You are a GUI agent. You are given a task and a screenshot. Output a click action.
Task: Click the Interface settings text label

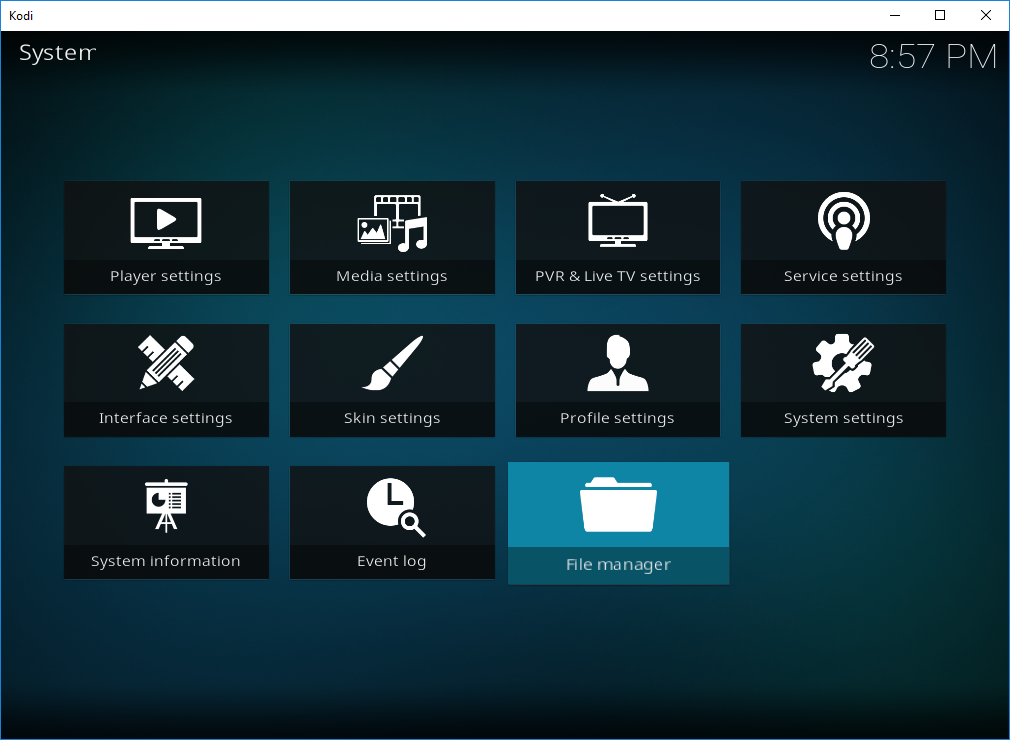166,419
